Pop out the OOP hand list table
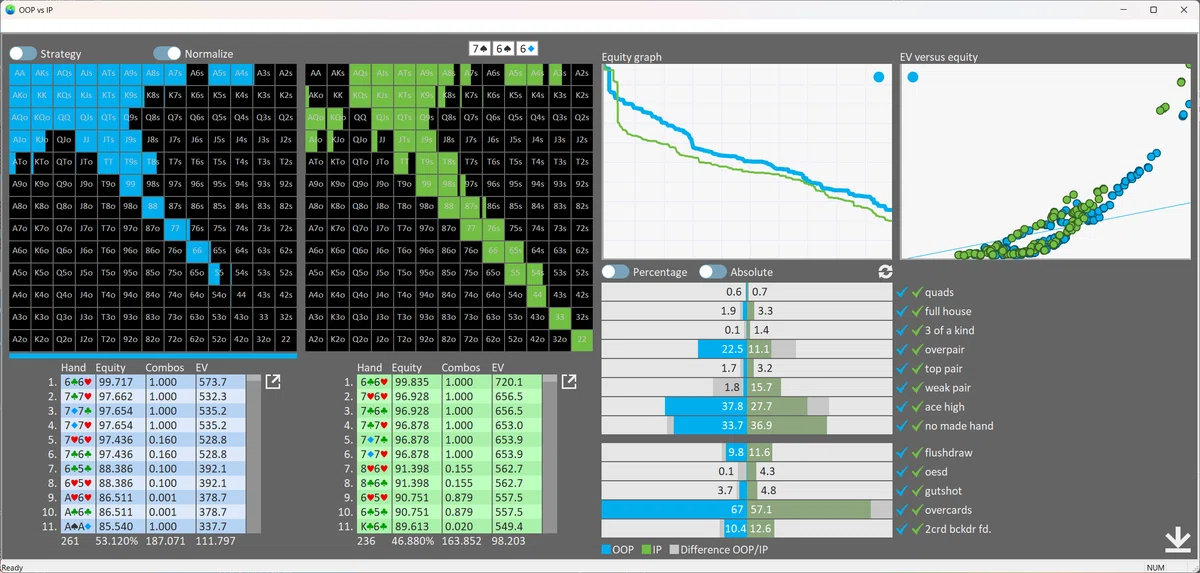Image resolution: width=1200 pixels, height=573 pixels. (272, 382)
